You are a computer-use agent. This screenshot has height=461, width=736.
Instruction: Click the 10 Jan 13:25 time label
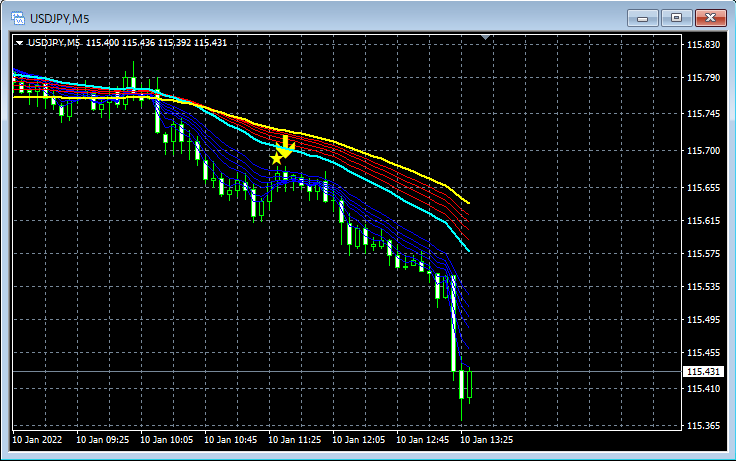click(486, 440)
